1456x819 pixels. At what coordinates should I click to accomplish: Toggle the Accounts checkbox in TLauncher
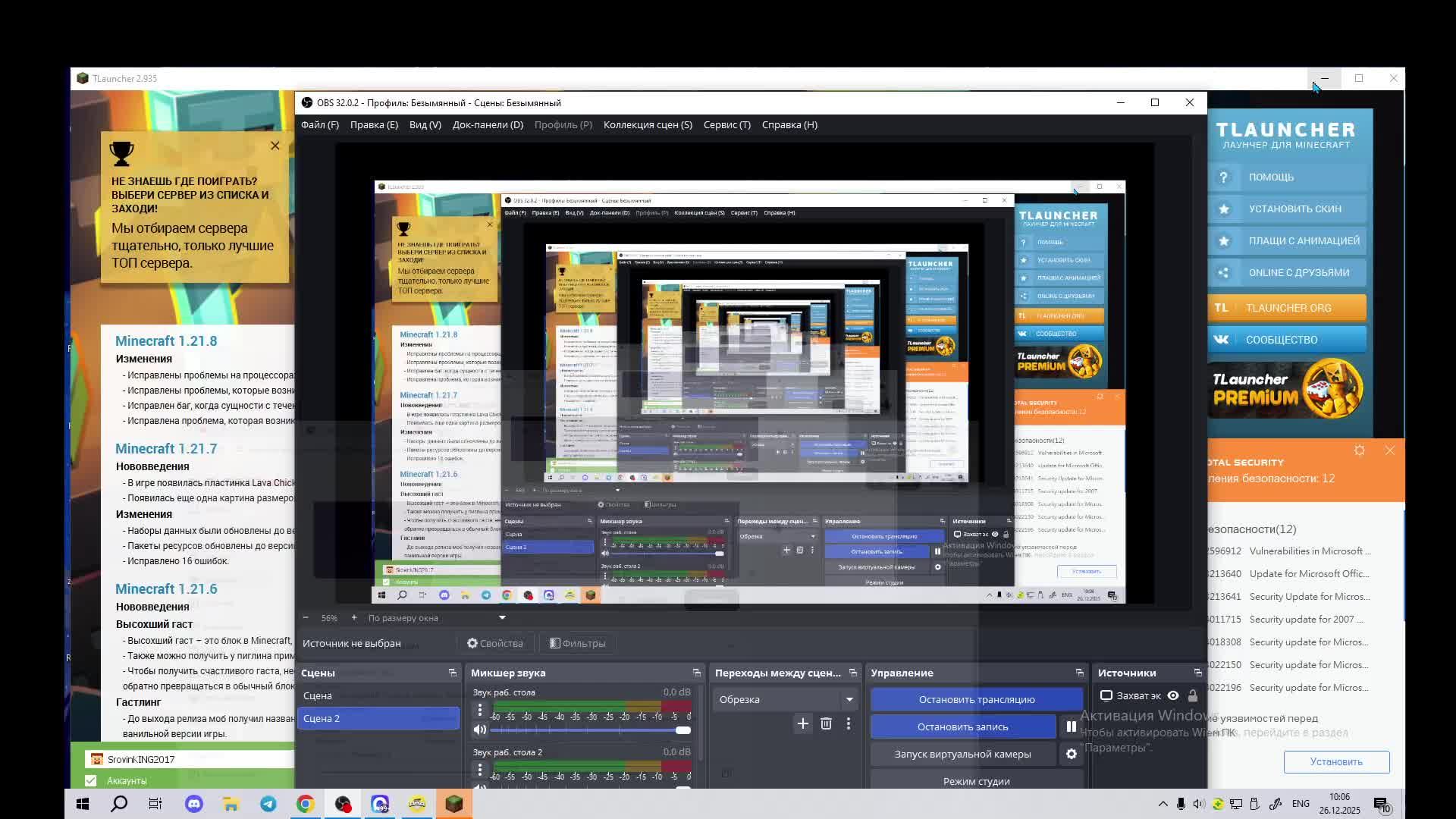click(91, 780)
